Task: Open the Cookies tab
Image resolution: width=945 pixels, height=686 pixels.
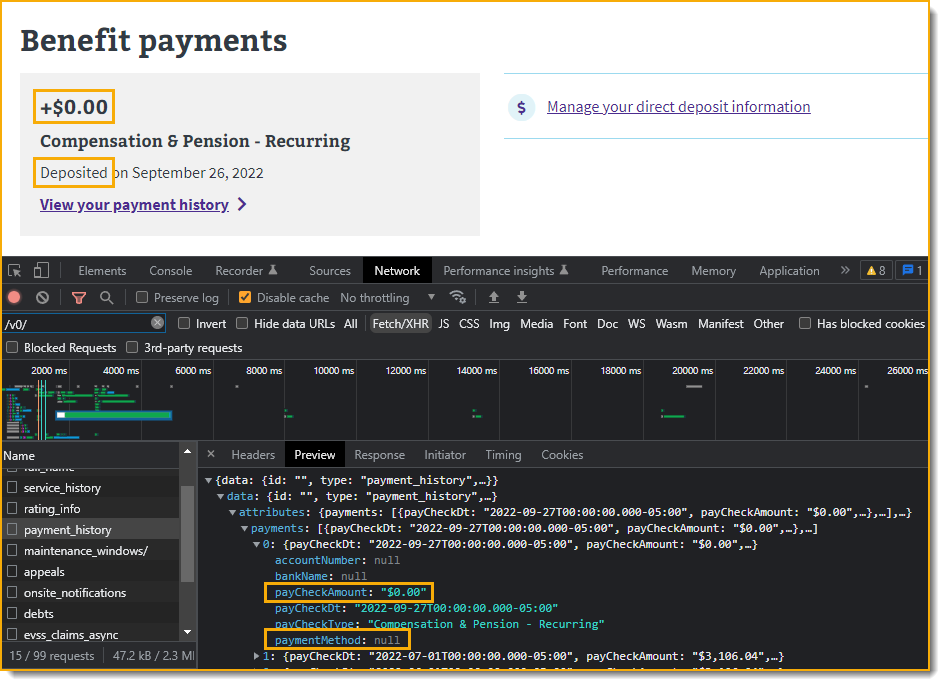Action: [562, 455]
